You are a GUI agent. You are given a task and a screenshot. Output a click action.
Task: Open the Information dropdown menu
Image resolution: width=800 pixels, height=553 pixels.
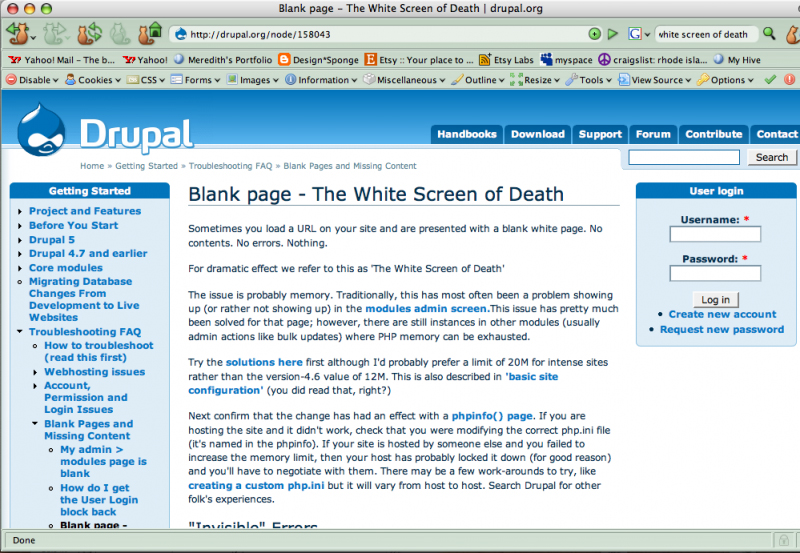click(321, 80)
